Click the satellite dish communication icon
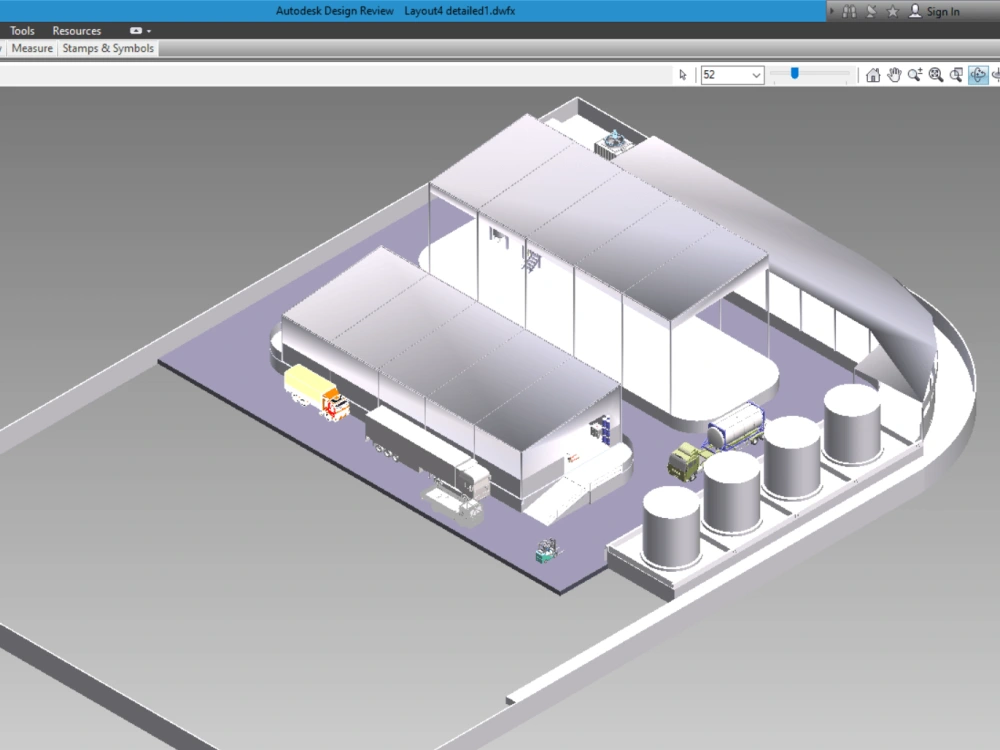This screenshot has height=750, width=1000. click(x=870, y=11)
